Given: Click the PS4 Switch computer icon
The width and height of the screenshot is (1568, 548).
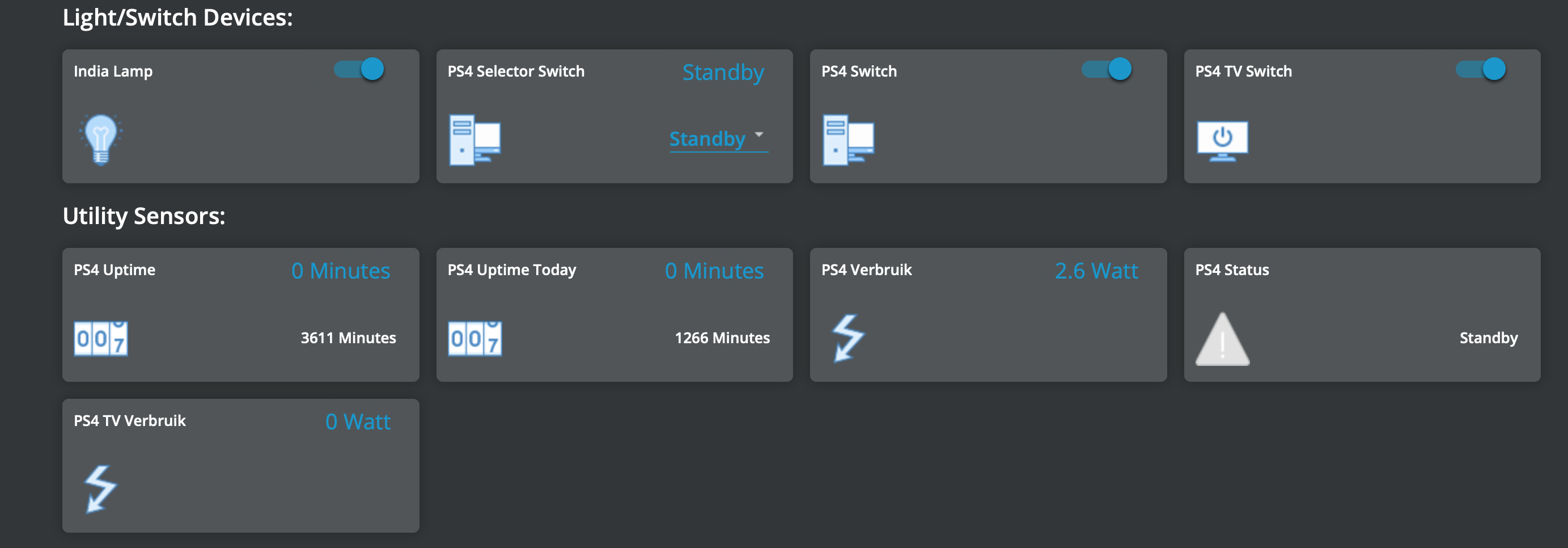Looking at the screenshot, I should [849, 140].
